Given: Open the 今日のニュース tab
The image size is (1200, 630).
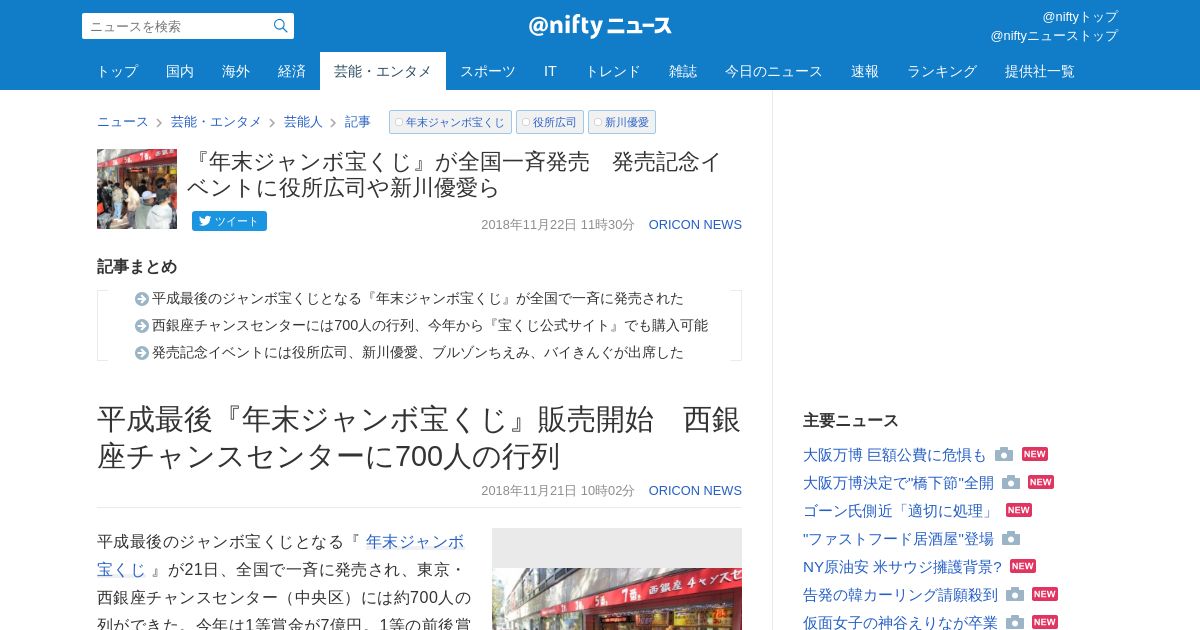Looking at the screenshot, I should [x=774, y=71].
